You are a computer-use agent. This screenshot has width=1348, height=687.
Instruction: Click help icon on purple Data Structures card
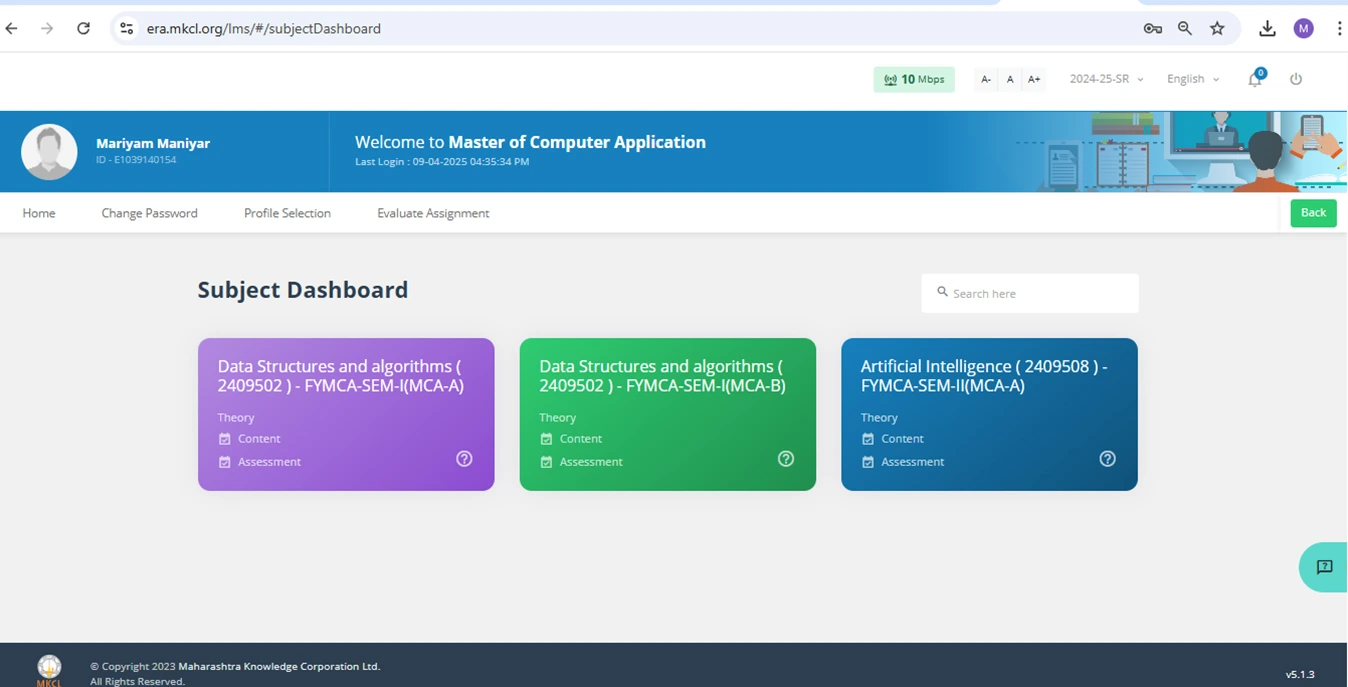pos(464,459)
